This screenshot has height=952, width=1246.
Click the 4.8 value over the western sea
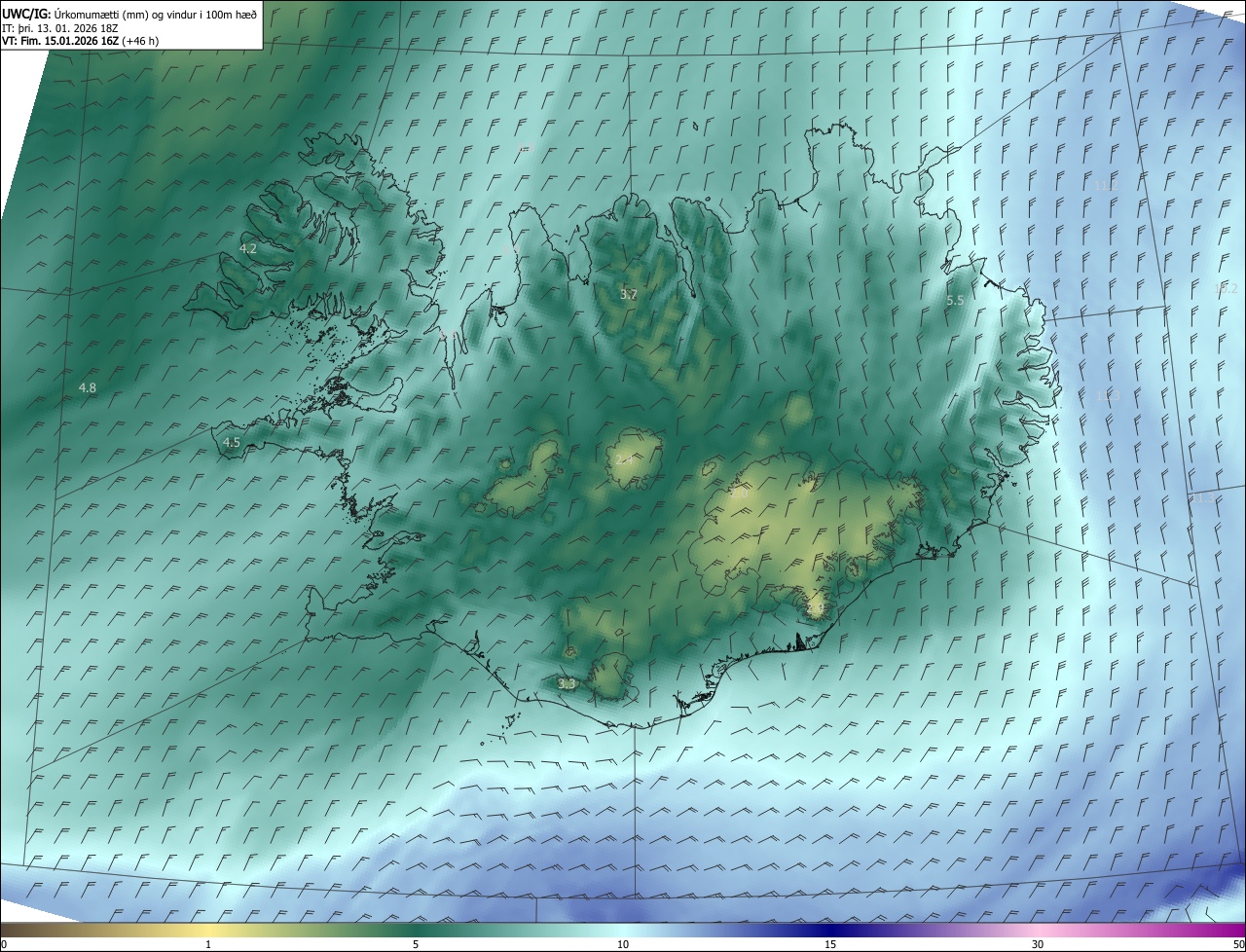click(88, 388)
